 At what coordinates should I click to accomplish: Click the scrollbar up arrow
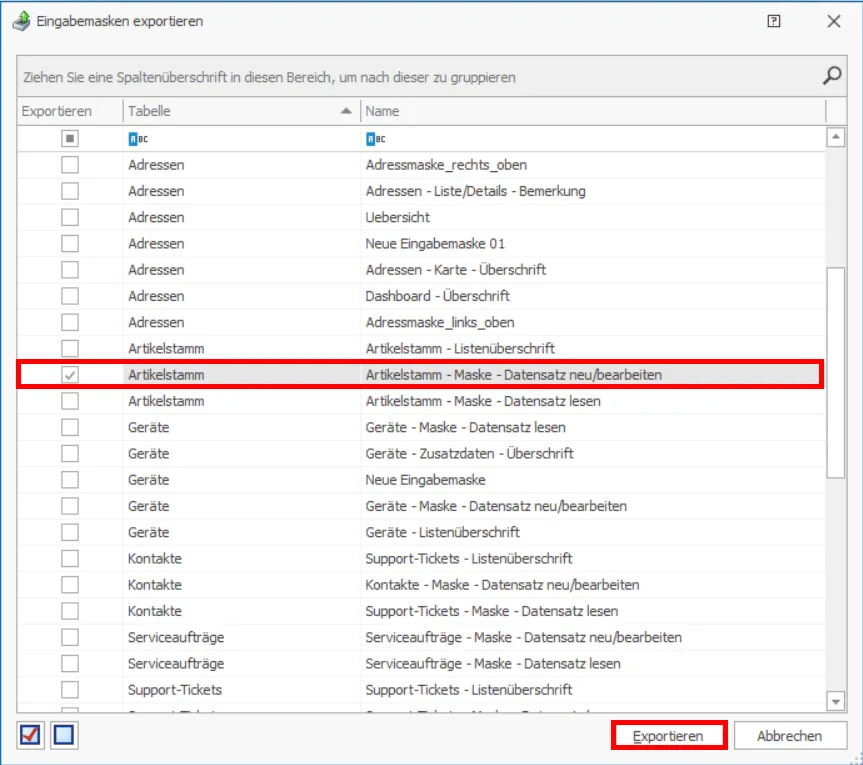tap(835, 137)
